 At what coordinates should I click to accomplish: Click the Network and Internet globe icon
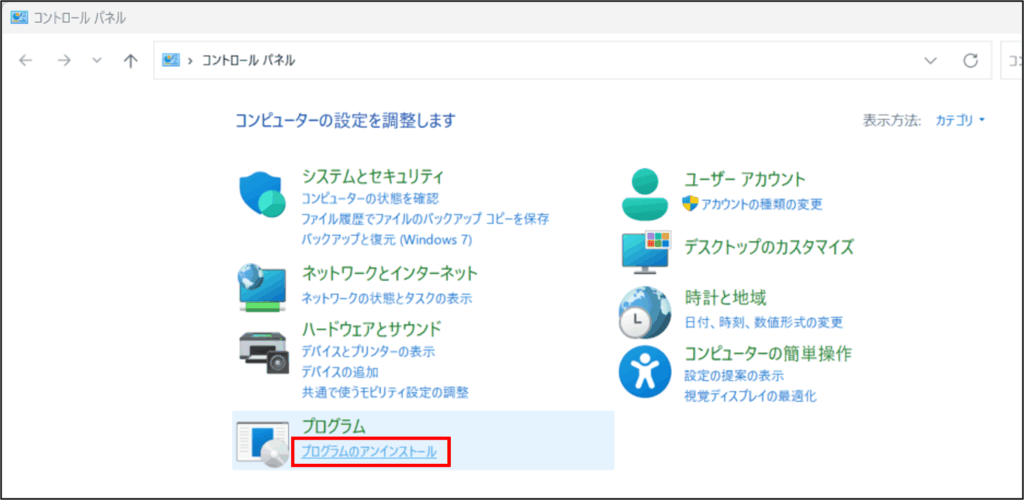tap(263, 286)
